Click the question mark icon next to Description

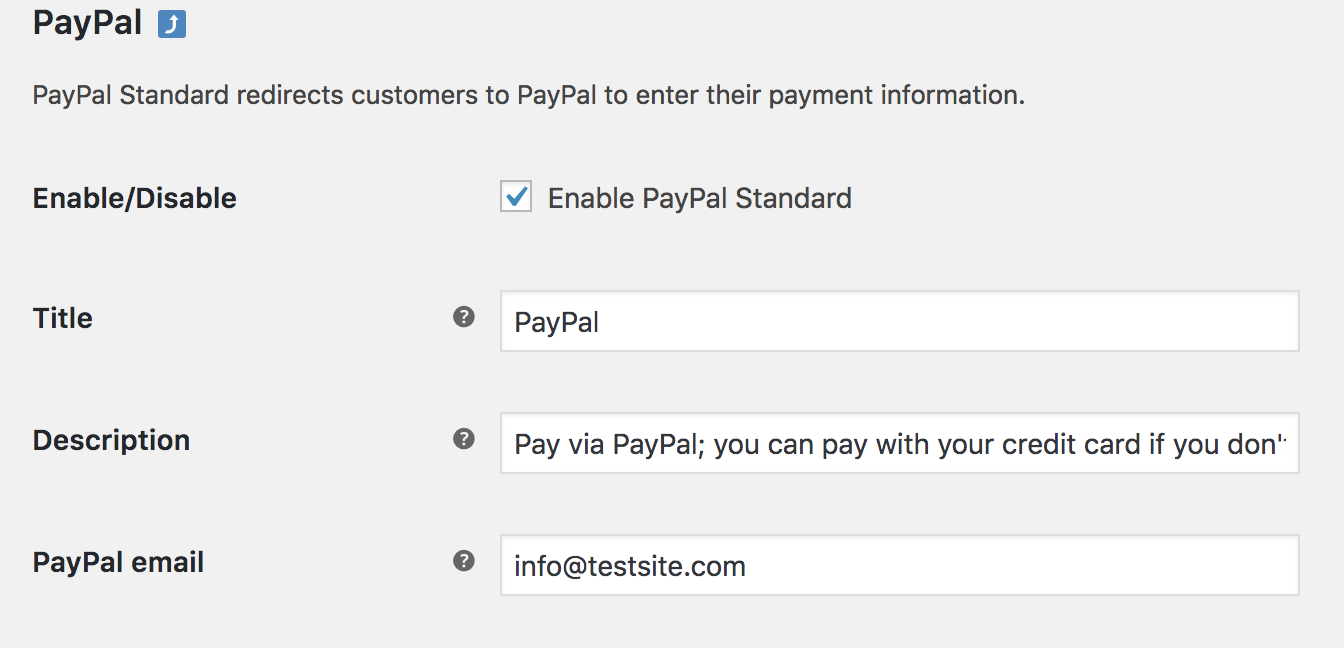click(x=463, y=437)
